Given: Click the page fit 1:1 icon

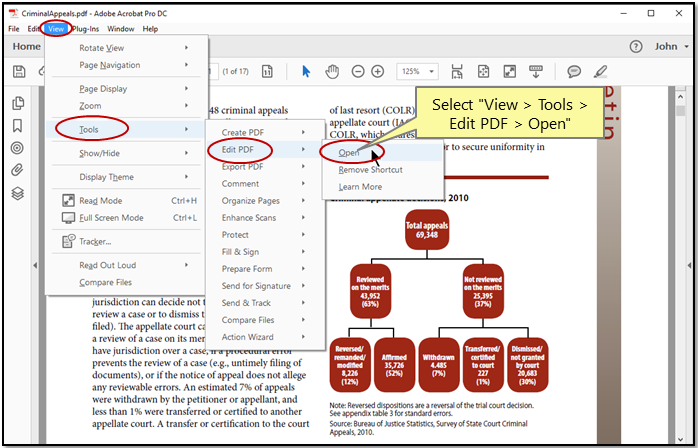Looking at the screenshot, I should pos(267,71).
